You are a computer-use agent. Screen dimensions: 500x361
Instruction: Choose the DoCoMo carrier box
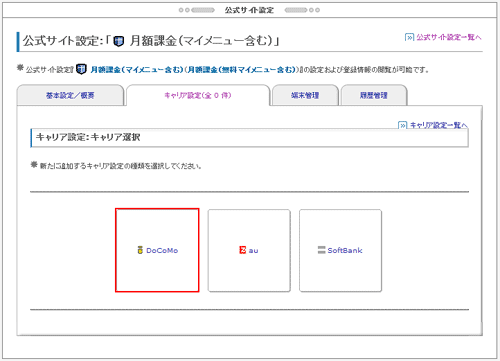pyautogui.click(x=157, y=250)
